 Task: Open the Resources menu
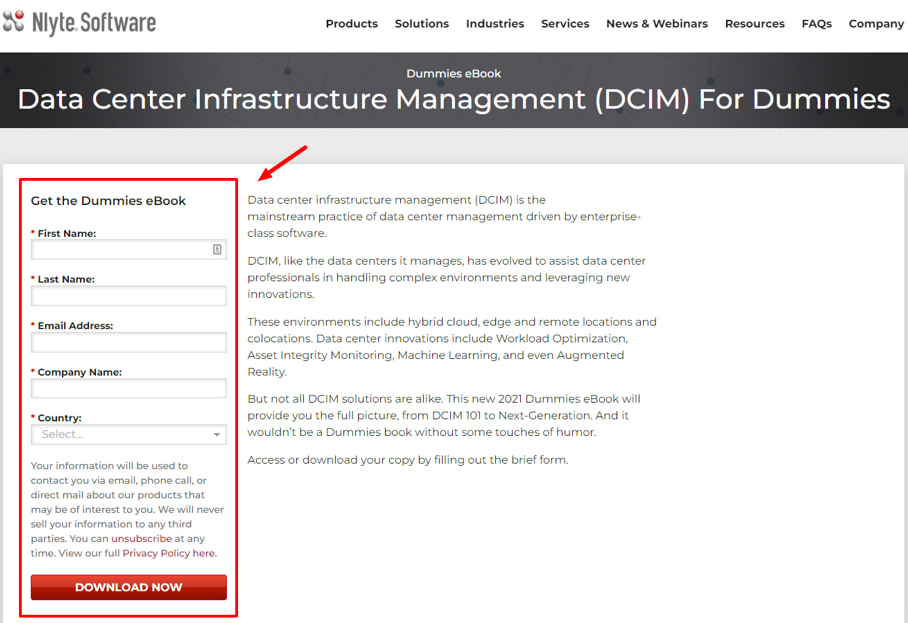[754, 24]
